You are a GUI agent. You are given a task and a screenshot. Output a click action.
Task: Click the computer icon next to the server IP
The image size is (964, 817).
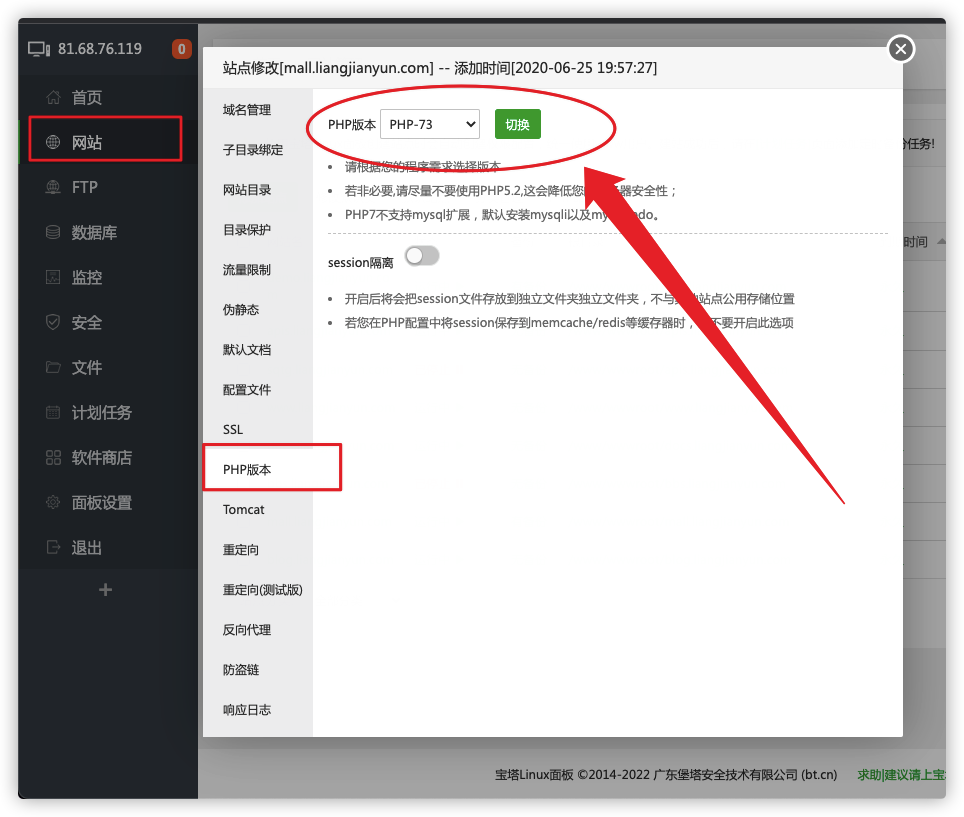click(39, 49)
